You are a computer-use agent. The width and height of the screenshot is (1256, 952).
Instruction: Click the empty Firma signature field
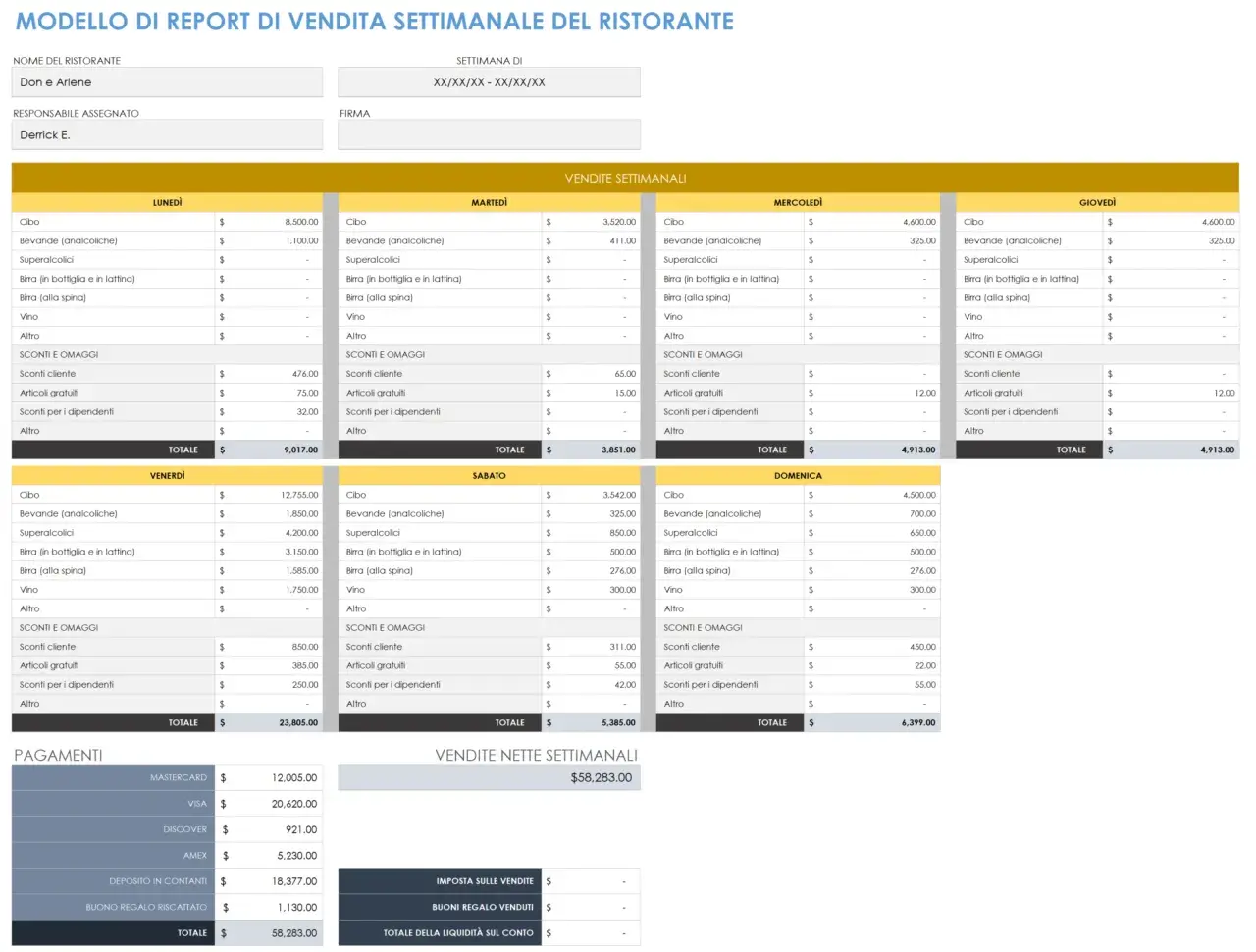[489, 135]
